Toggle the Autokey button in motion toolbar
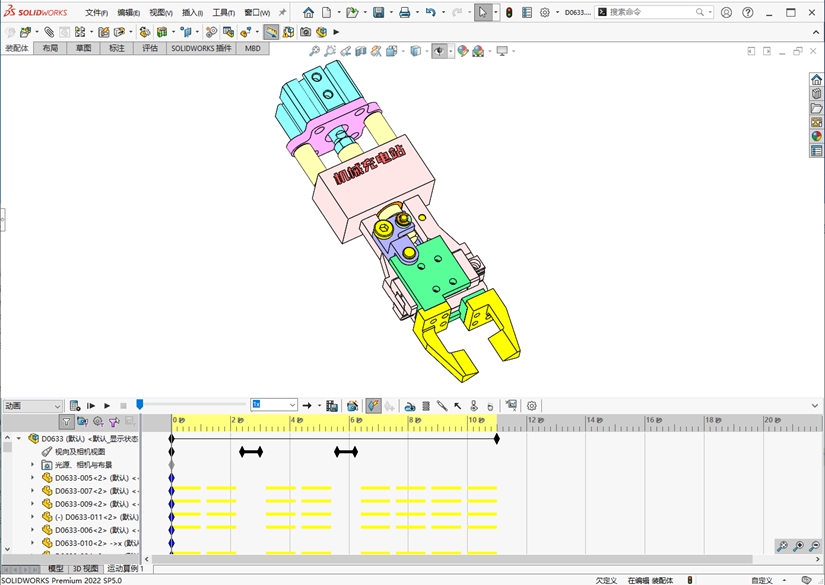The image size is (825, 585). 372,406
